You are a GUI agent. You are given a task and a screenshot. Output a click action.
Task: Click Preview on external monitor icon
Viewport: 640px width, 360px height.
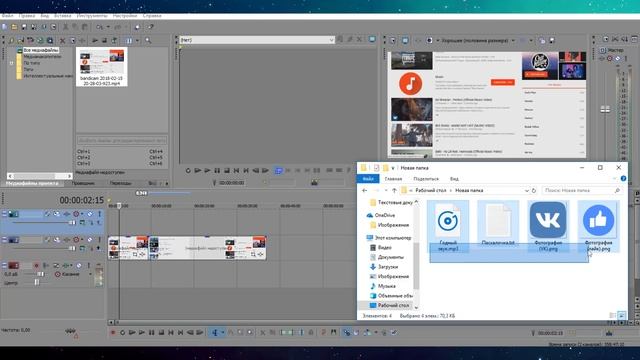(405, 40)
